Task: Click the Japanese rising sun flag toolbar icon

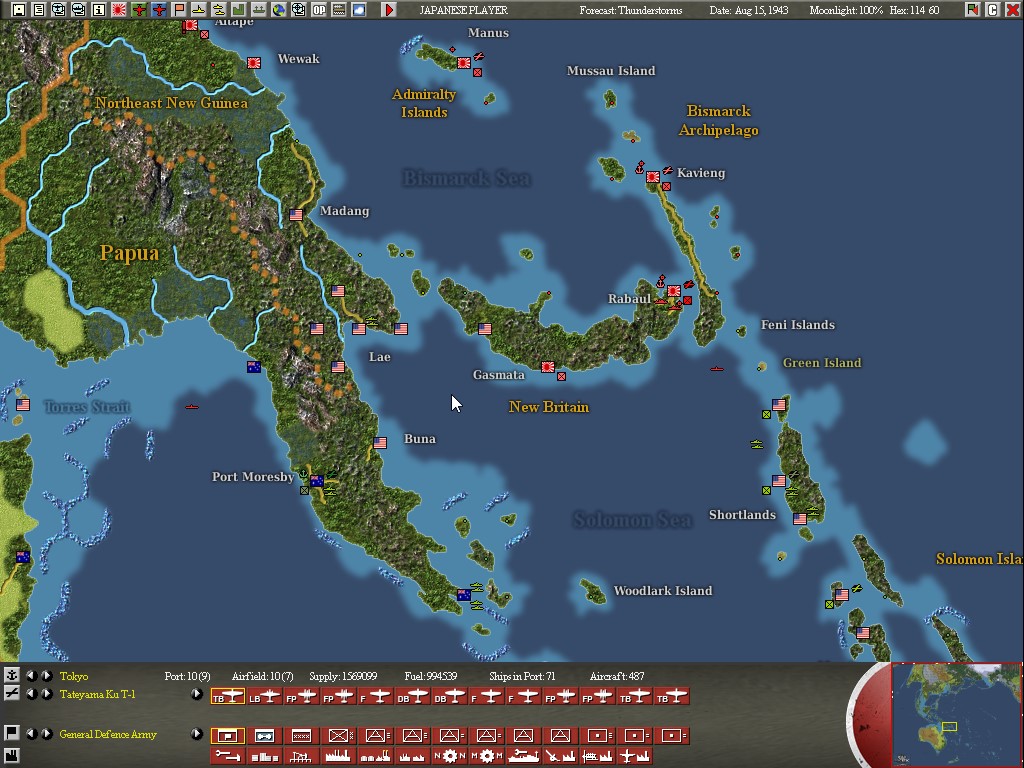Action: [x=119, y=10]
